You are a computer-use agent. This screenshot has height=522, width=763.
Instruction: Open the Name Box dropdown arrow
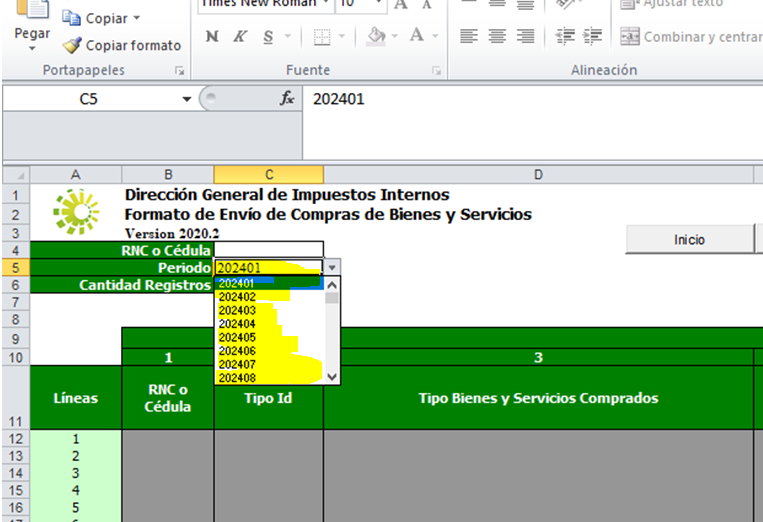point(186,99)
